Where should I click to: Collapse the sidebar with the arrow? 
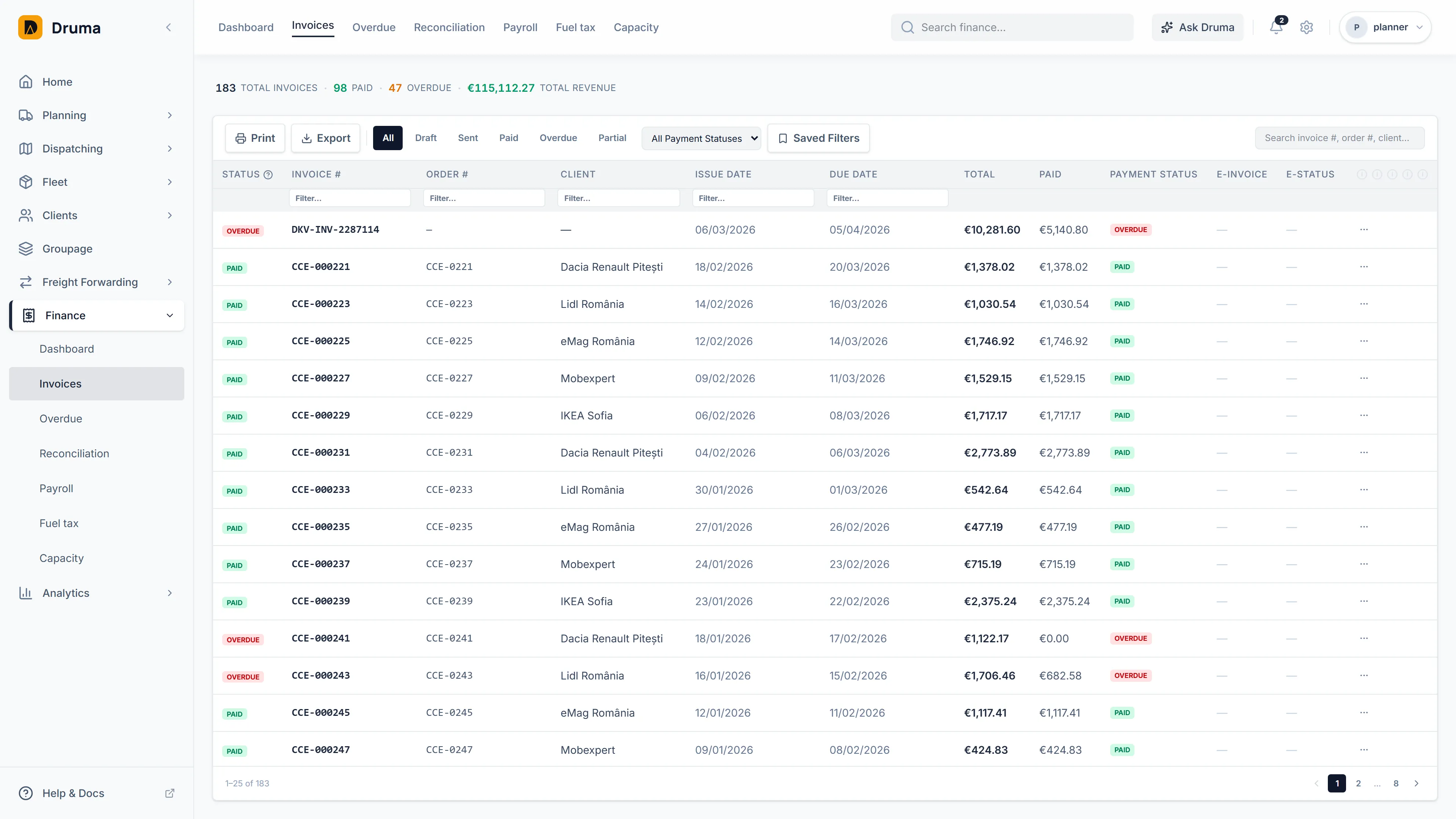click(x=168, y=27)
